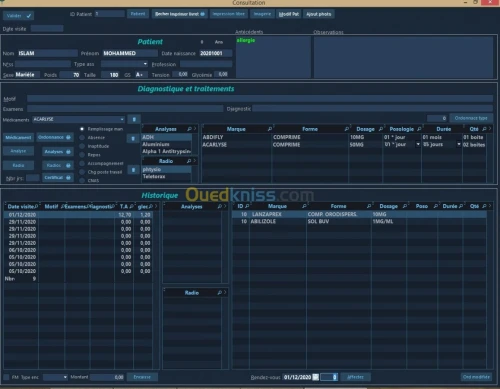Click the trash icon beside the Médicaments combo box
Screen dimensions: 500x389
134,119
